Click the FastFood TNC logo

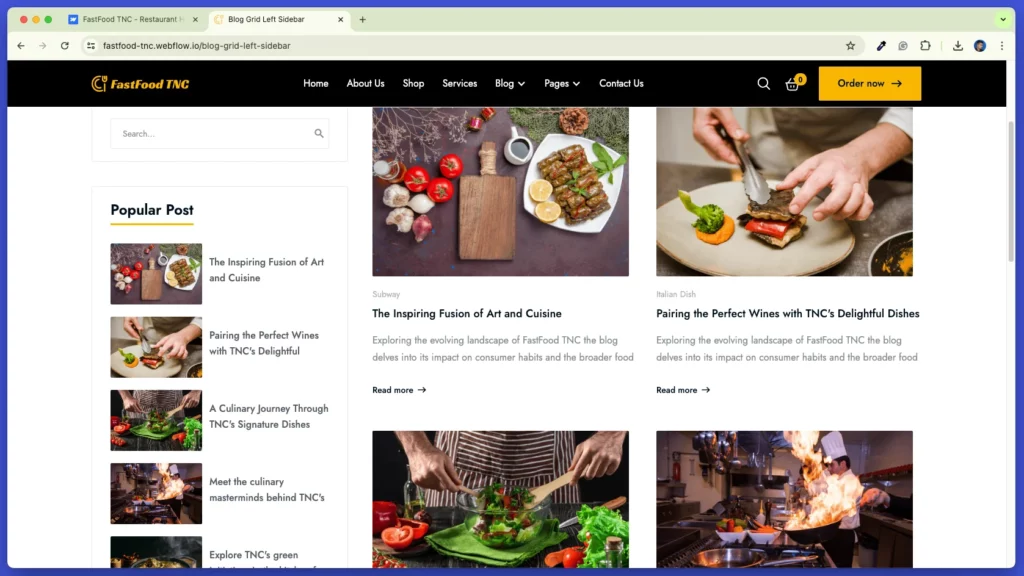coord(139,84)
